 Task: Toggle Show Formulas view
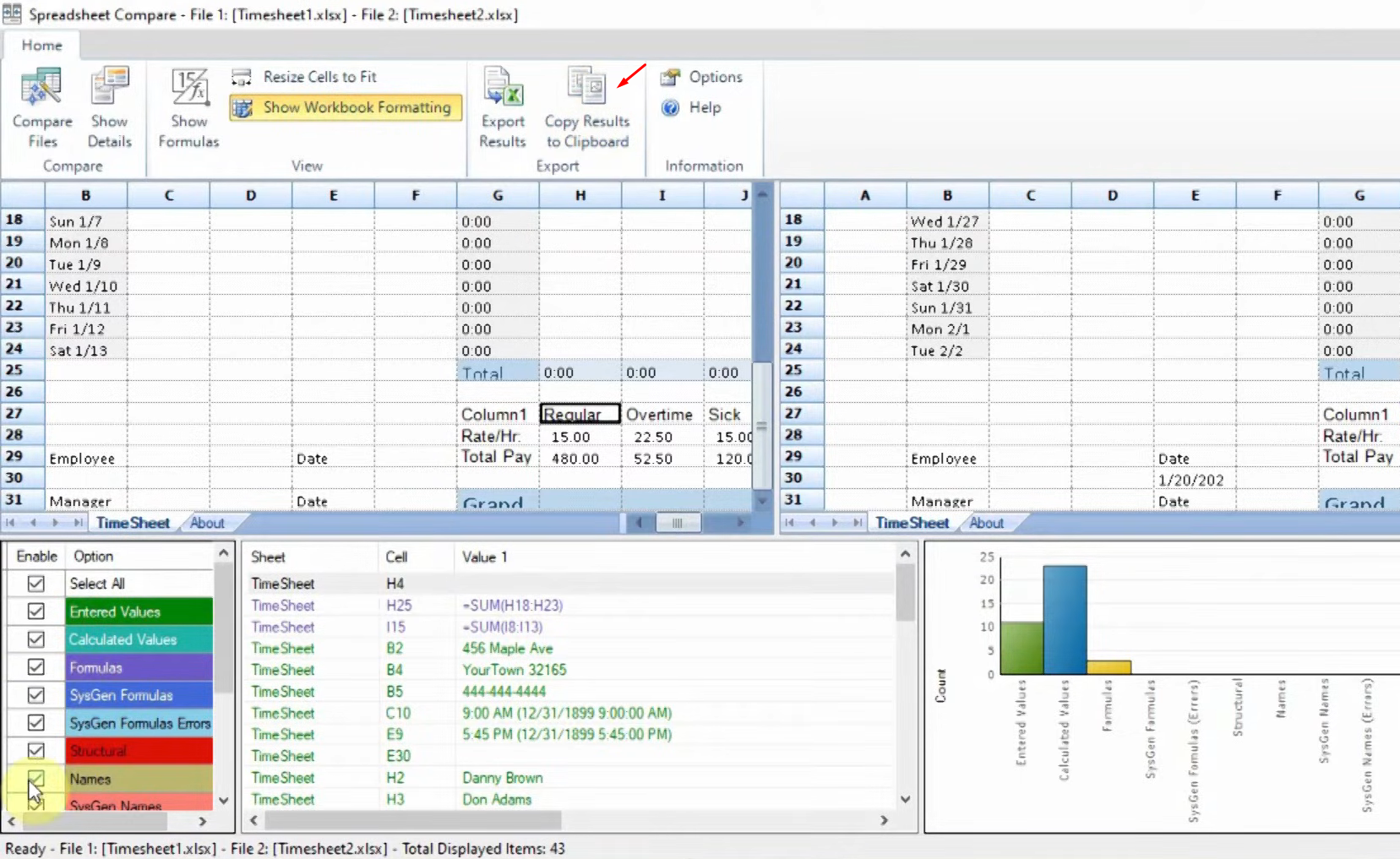[188, 107]
